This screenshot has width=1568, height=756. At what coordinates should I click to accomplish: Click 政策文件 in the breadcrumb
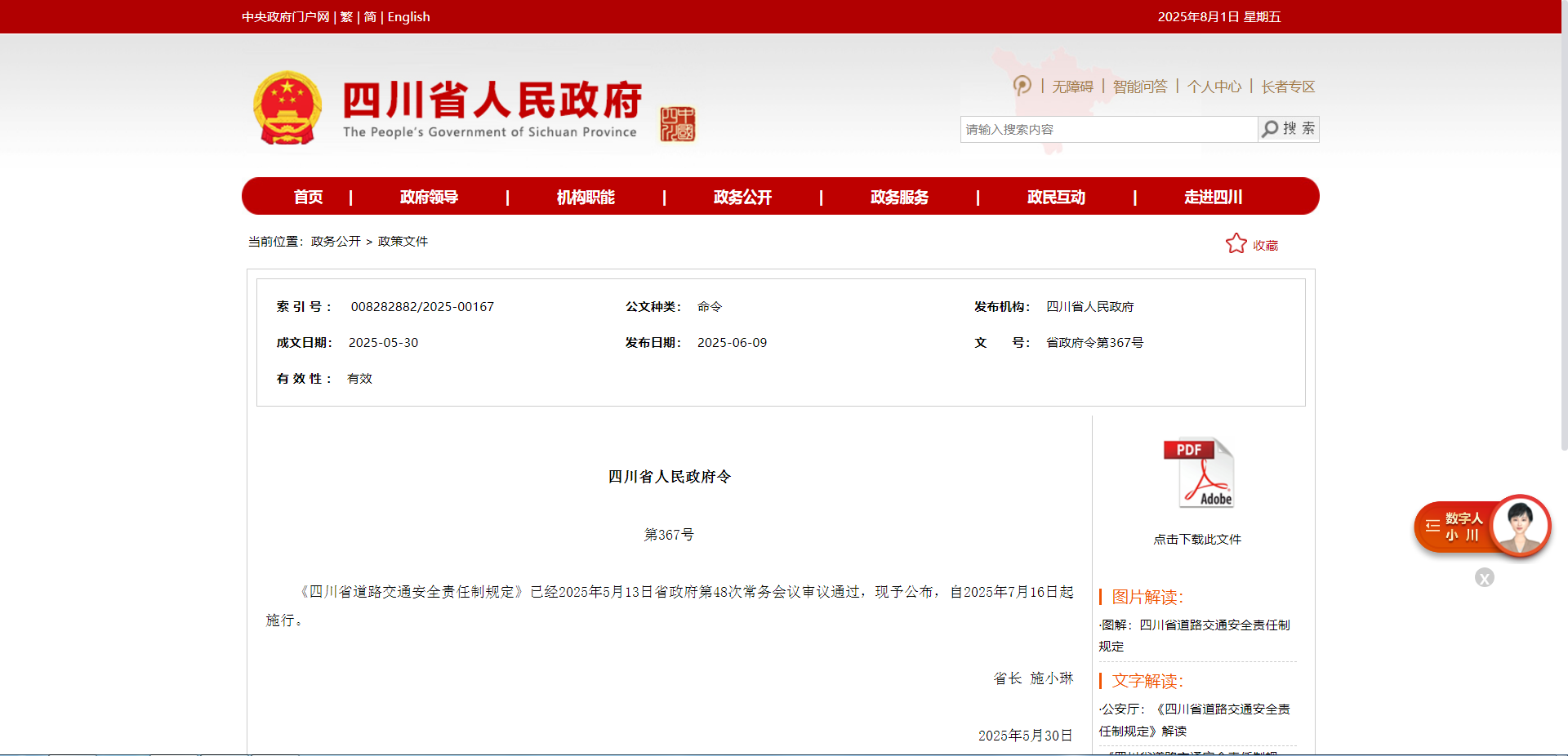click(x=403, y=242)
